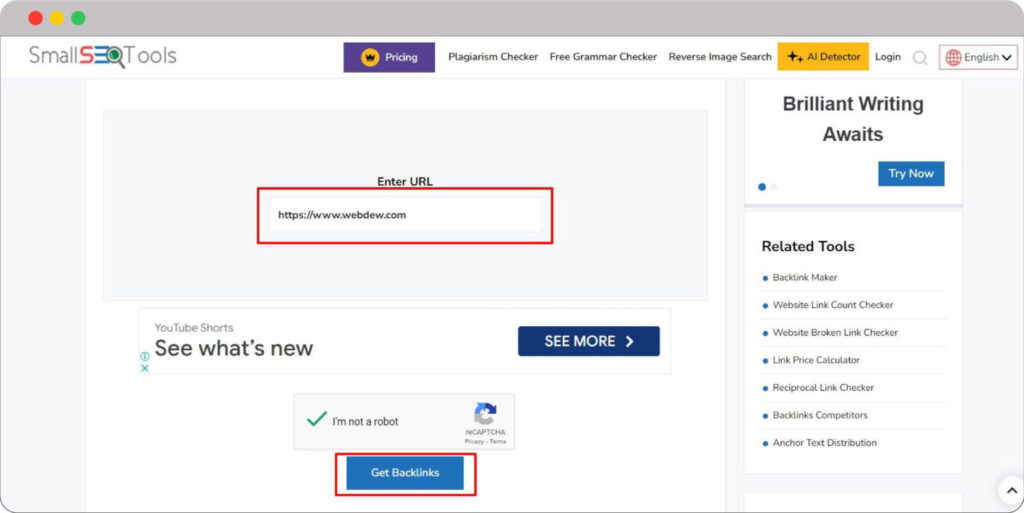Click the yellow minimize window button

tap(57, 18)
